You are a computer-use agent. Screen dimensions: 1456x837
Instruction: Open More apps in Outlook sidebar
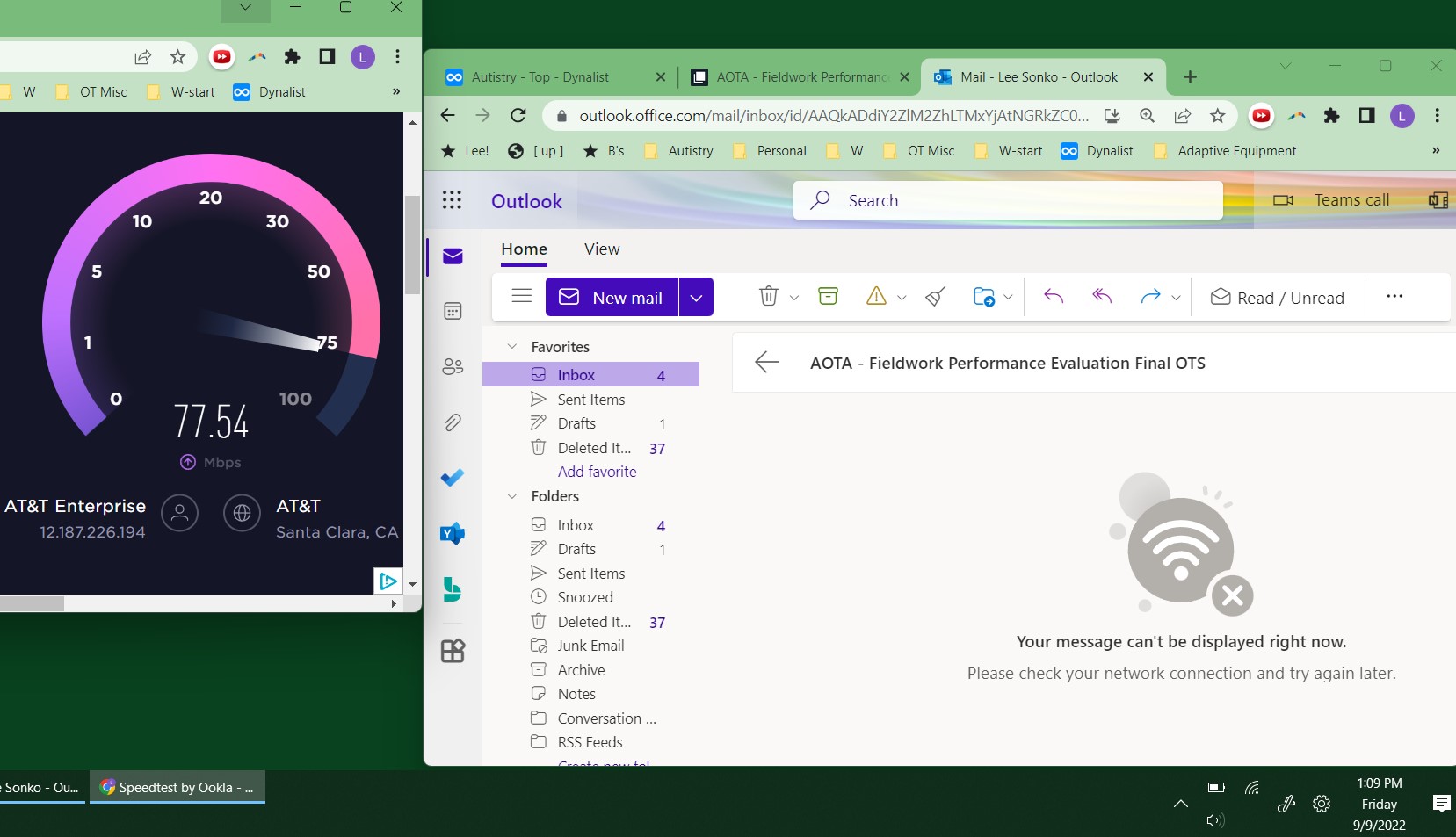(453, 651)
